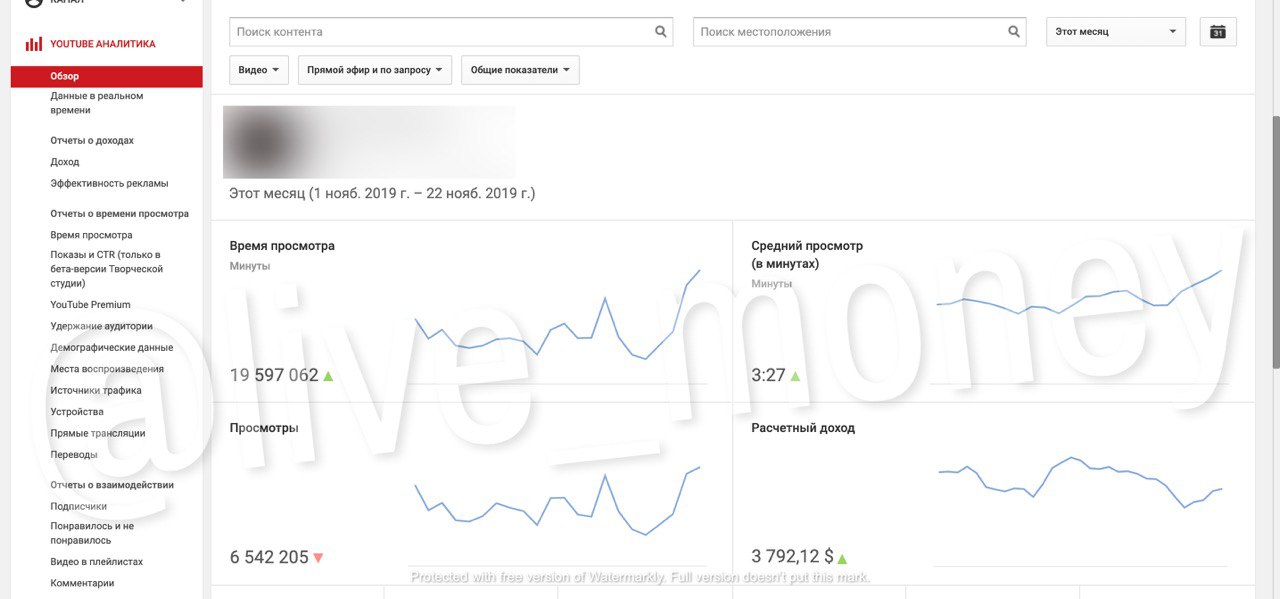Image resolution: width=1280 pixels, height=599 pixels.
Task: Click the watch time line chart
Action: tap(557, 316)
